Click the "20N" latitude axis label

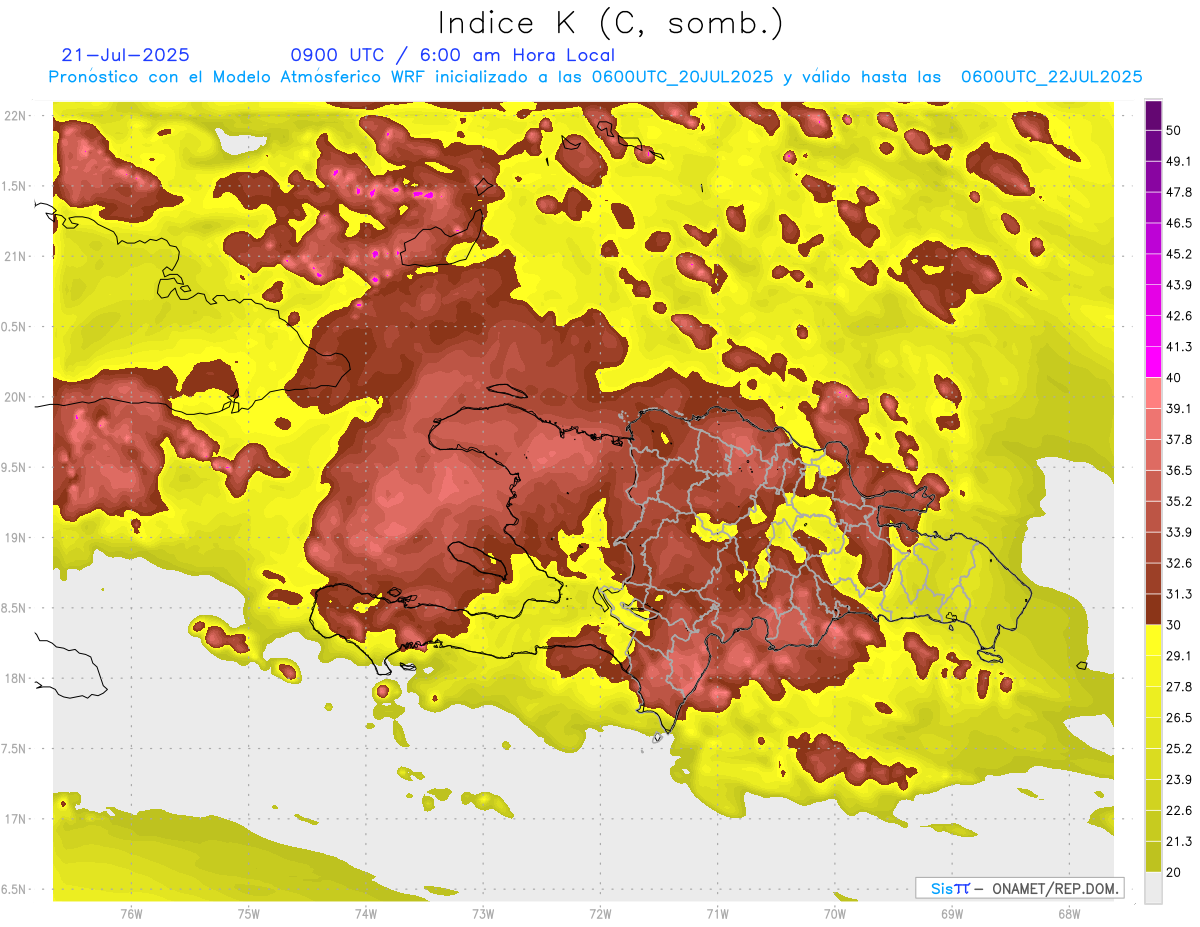point(16,397)
